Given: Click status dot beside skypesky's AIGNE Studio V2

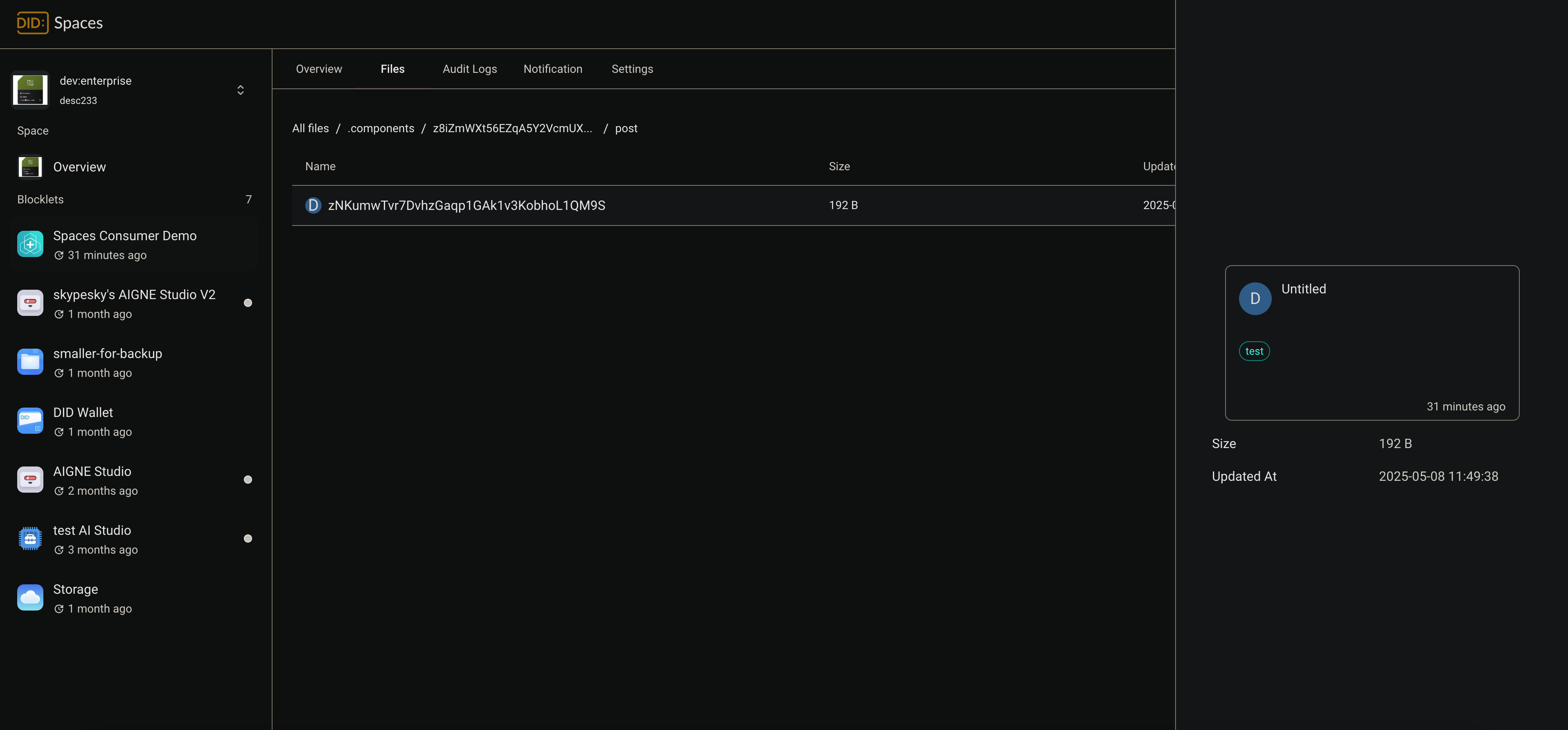Looking at the screenshot, I should [248, 303].
